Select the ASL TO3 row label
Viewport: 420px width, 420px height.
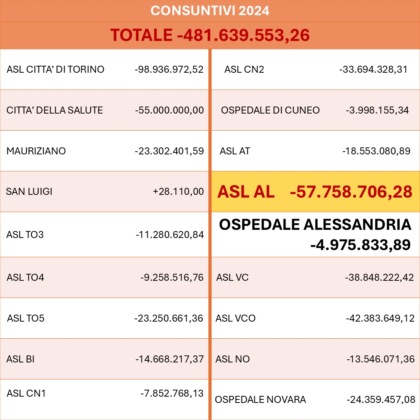point(25,235)
